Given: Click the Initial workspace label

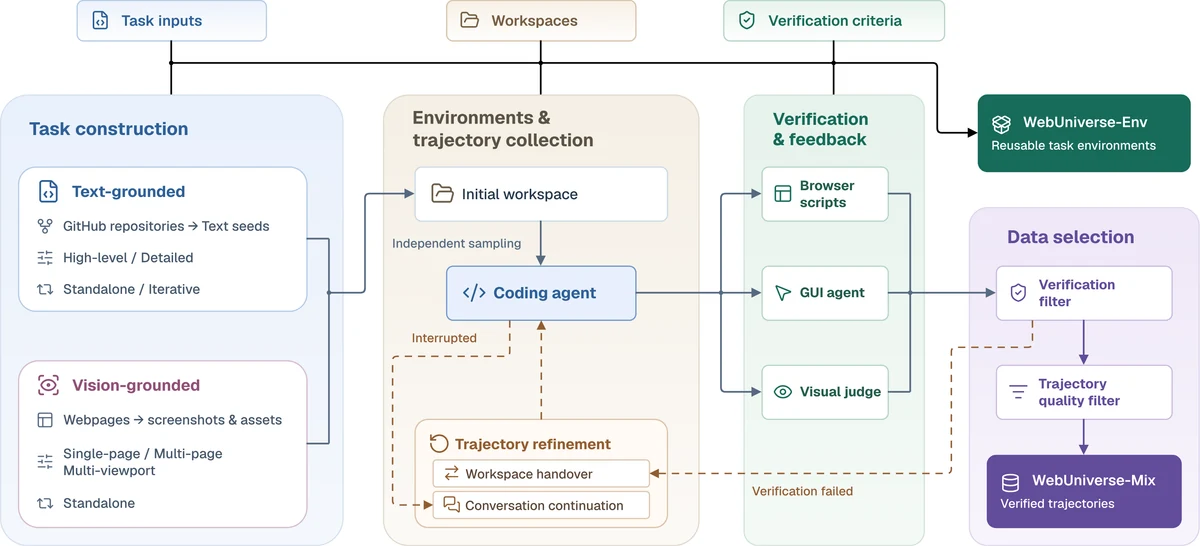Looking at the screenshot, I should click(x=519, y=194).
